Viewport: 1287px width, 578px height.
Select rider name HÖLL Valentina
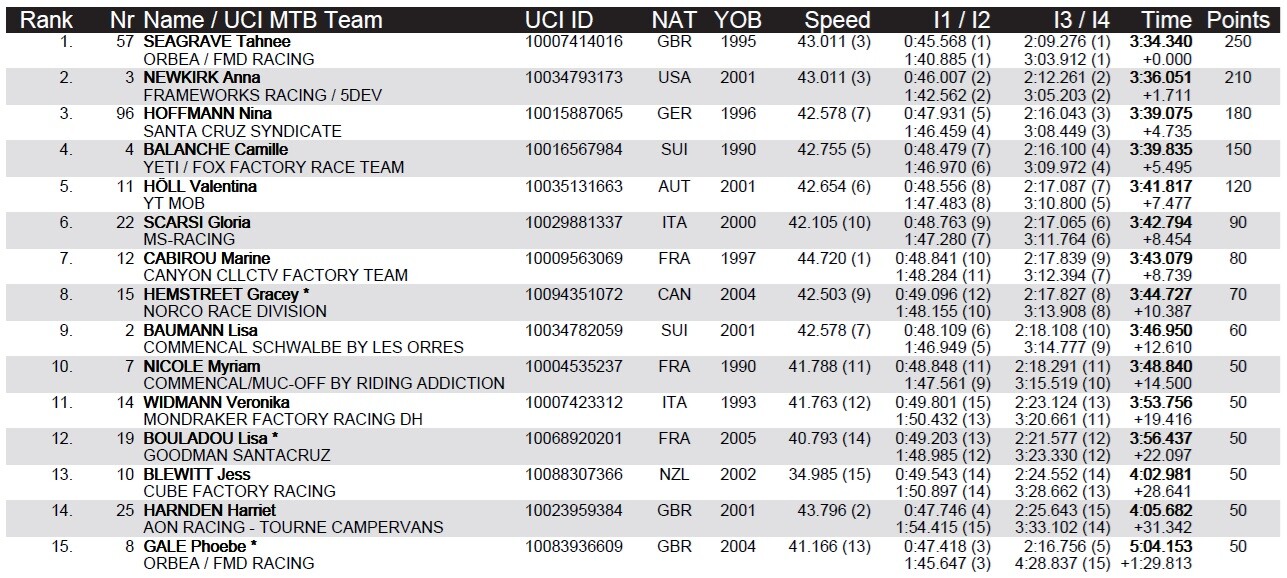tap(200, 186)
